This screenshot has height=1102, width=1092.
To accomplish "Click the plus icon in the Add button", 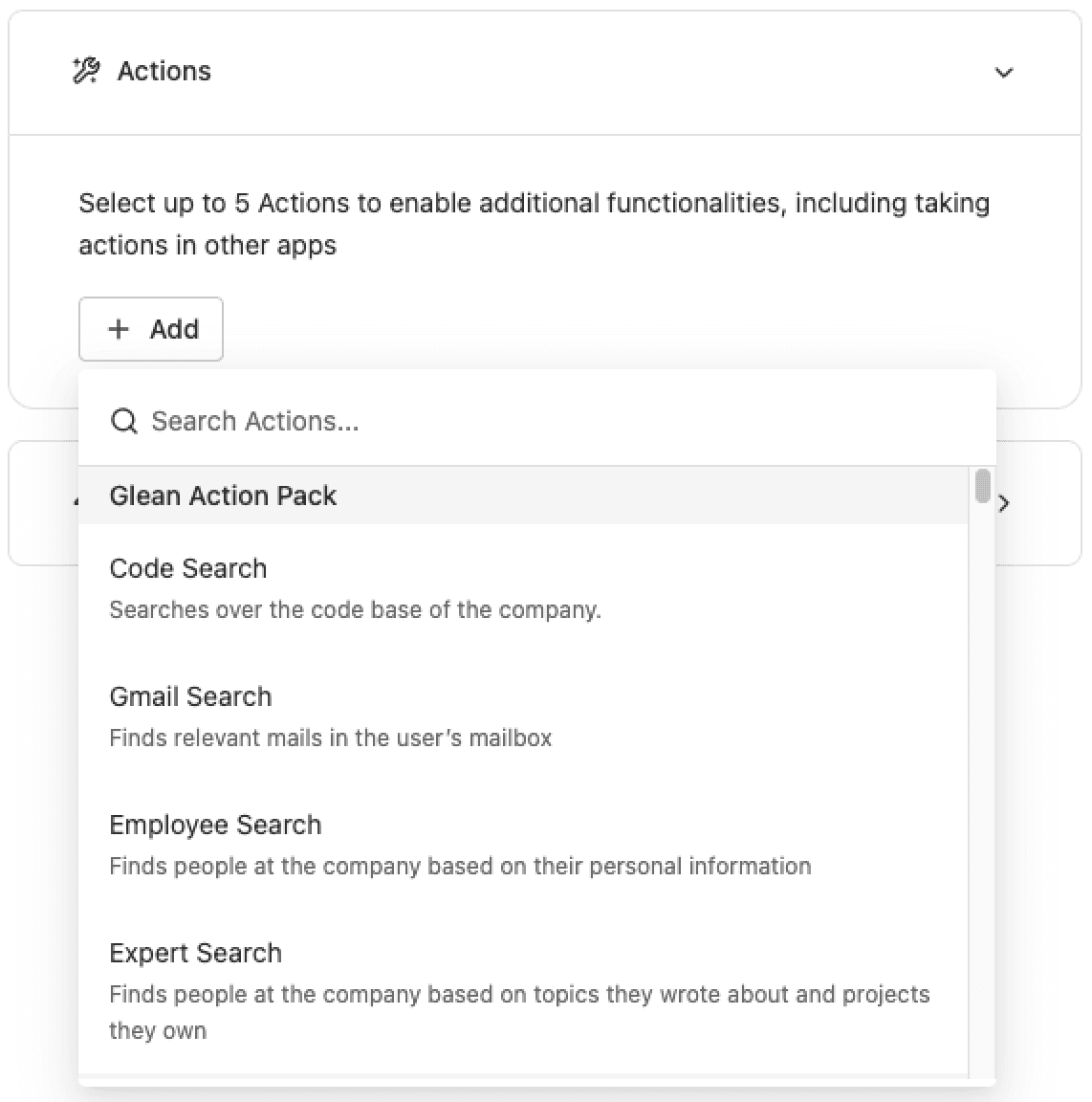I will [119, 329].
